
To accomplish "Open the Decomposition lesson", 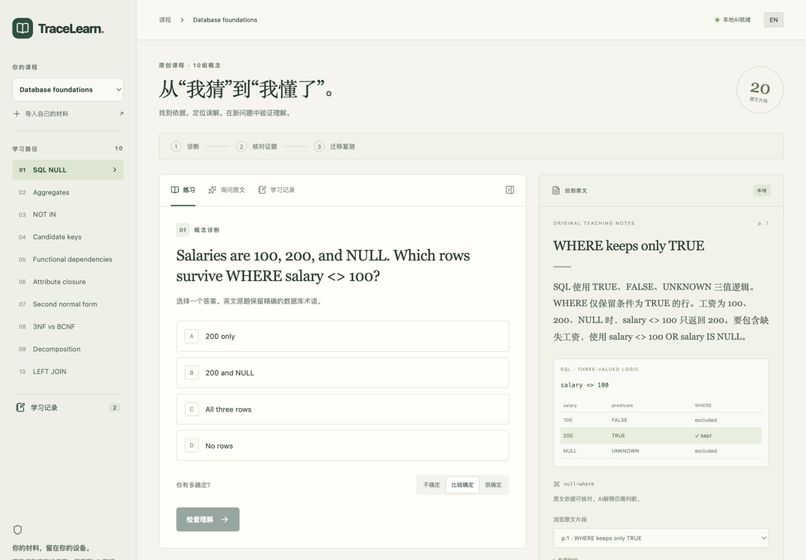I will pos(68,349).
